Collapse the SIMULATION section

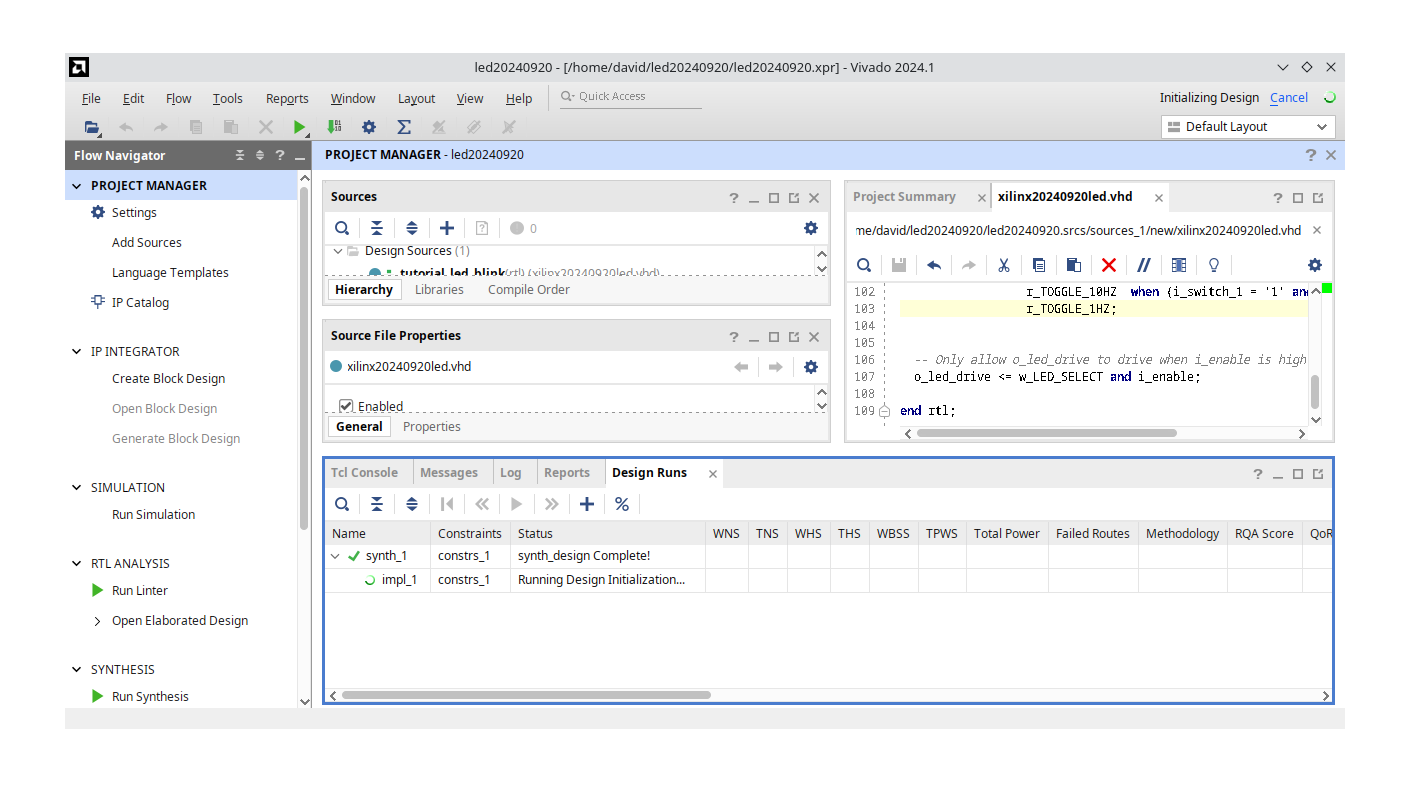[76, 487]
